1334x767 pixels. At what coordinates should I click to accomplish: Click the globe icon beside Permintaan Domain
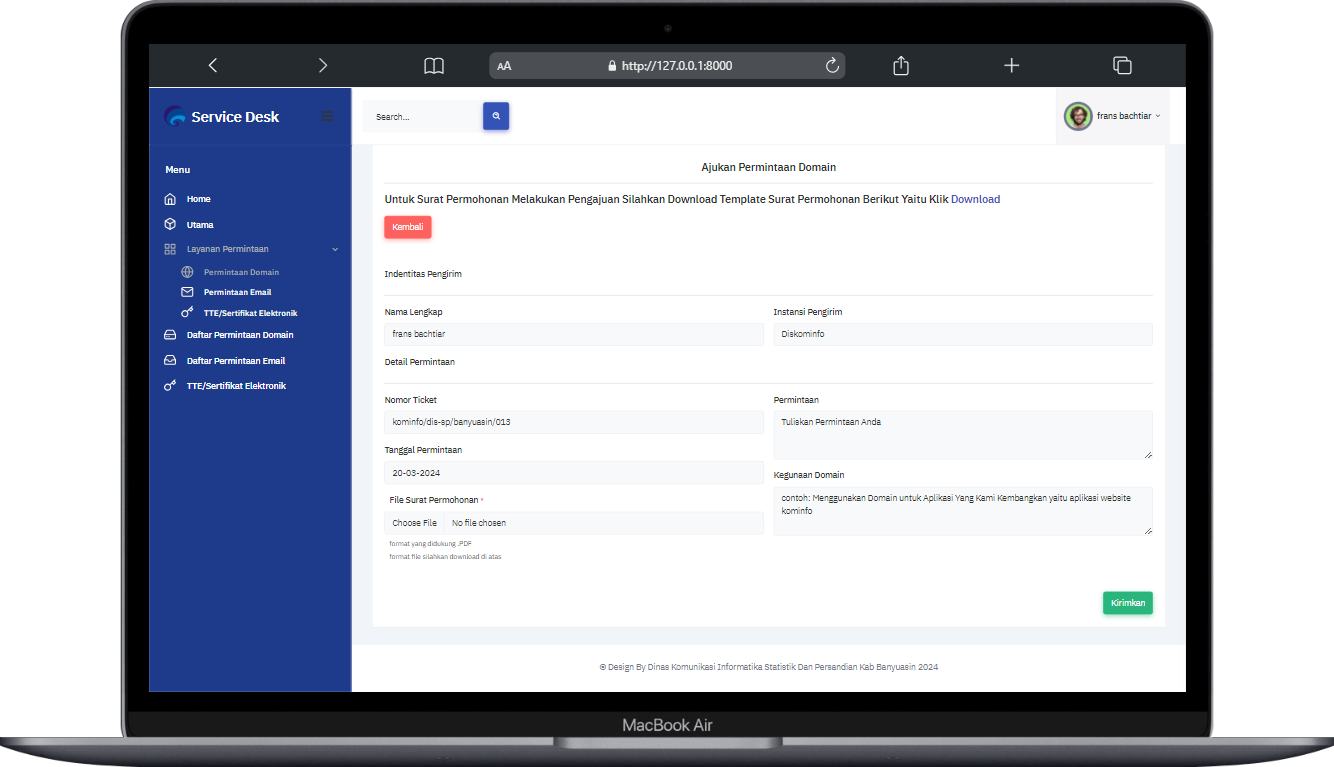coord(187,272)
